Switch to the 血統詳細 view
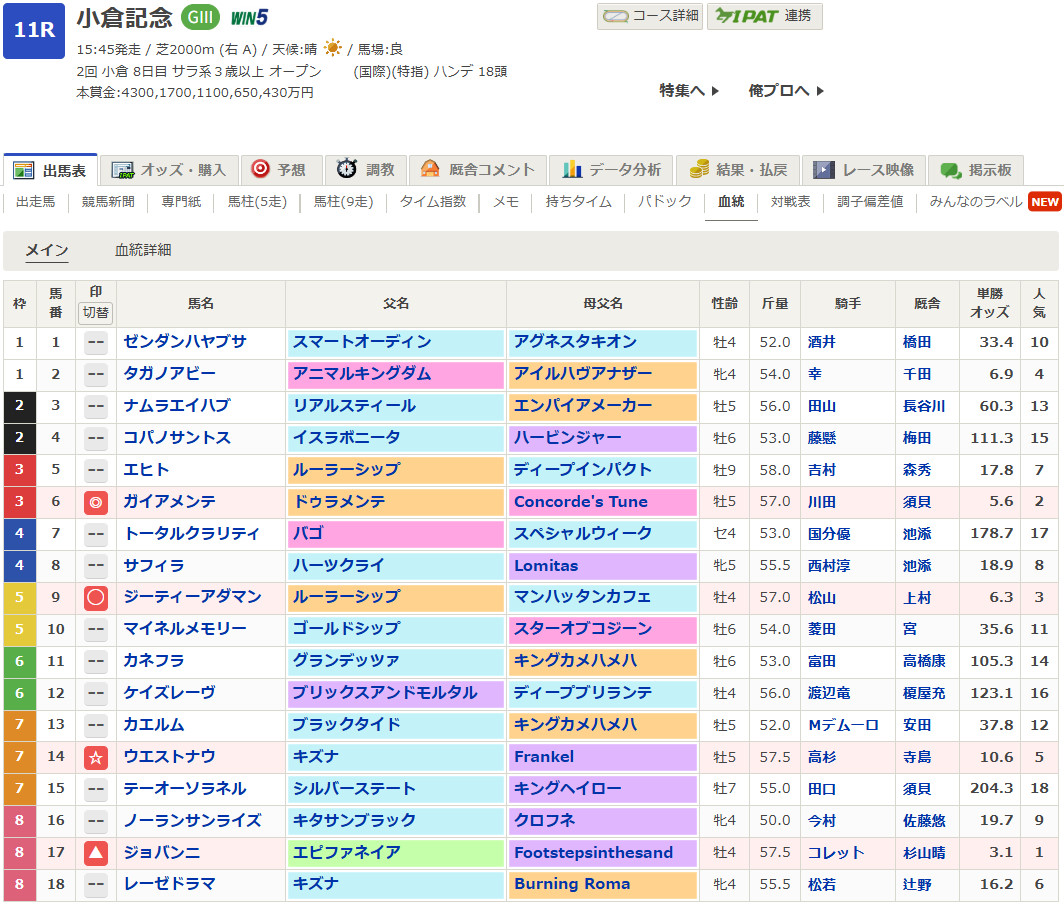The width and height of the screenshot is (1064, 906). coord(142,250)
